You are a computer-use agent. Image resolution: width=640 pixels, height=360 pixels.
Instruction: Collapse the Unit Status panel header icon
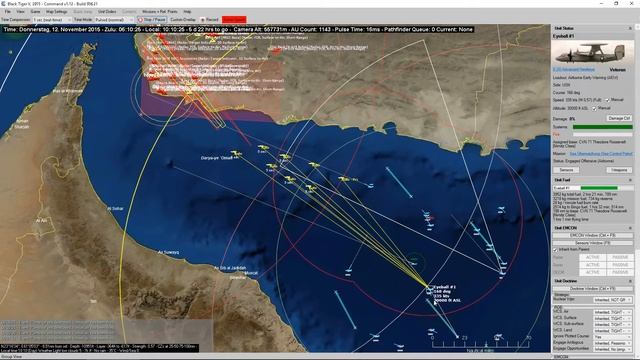pos(630,28)
